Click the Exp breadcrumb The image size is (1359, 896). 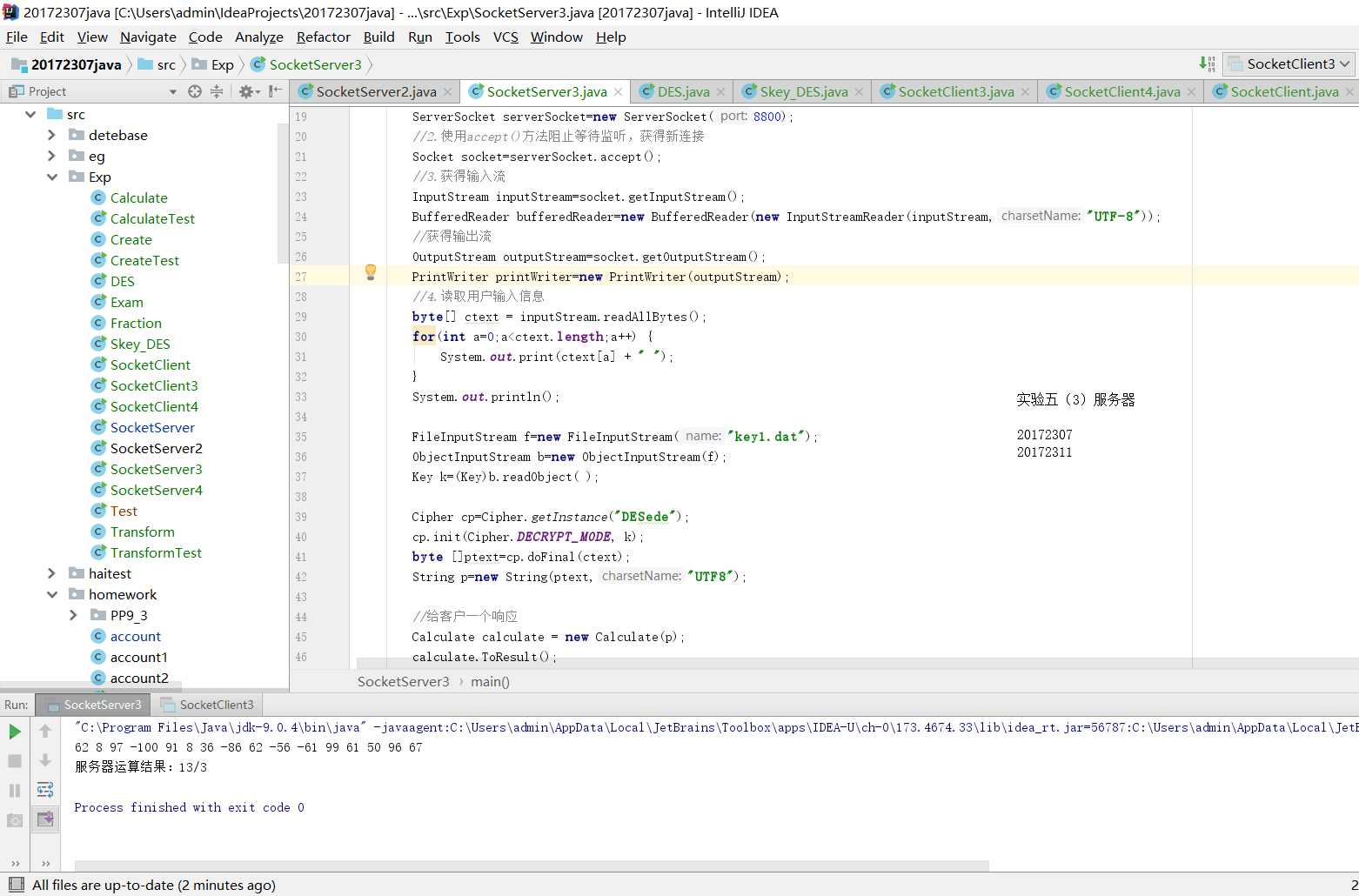214,64
